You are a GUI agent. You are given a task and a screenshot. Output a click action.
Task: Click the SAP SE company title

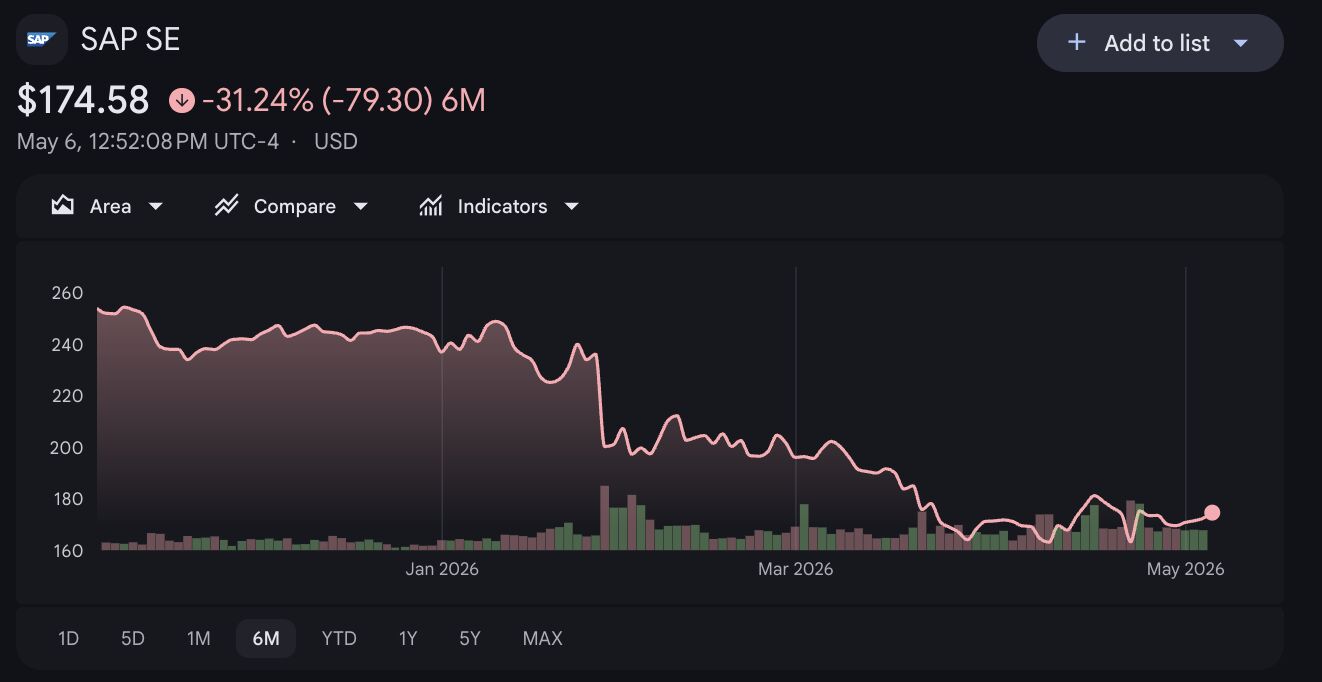pyautogui.click(x=130, y=39)
